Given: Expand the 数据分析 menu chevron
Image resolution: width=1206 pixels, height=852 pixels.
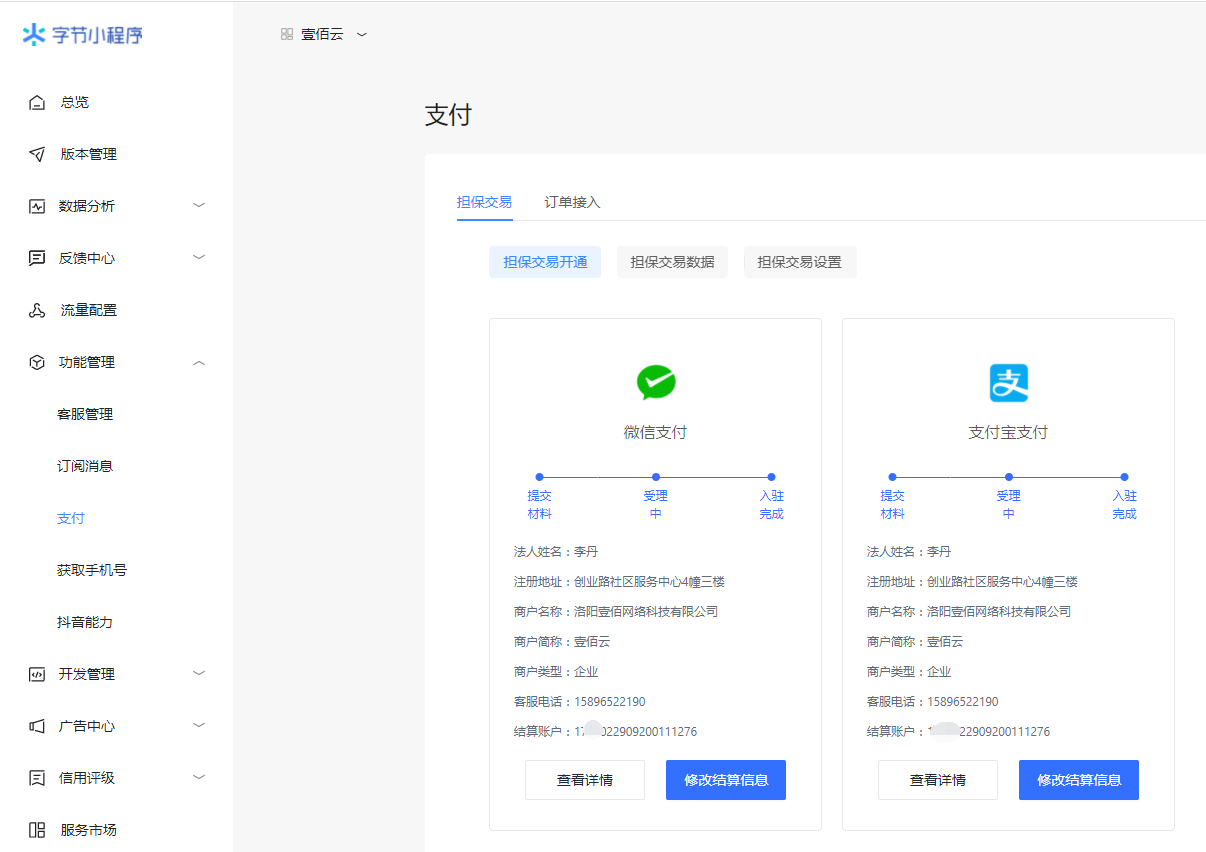Looking at the screenshot, I should 199,205.
